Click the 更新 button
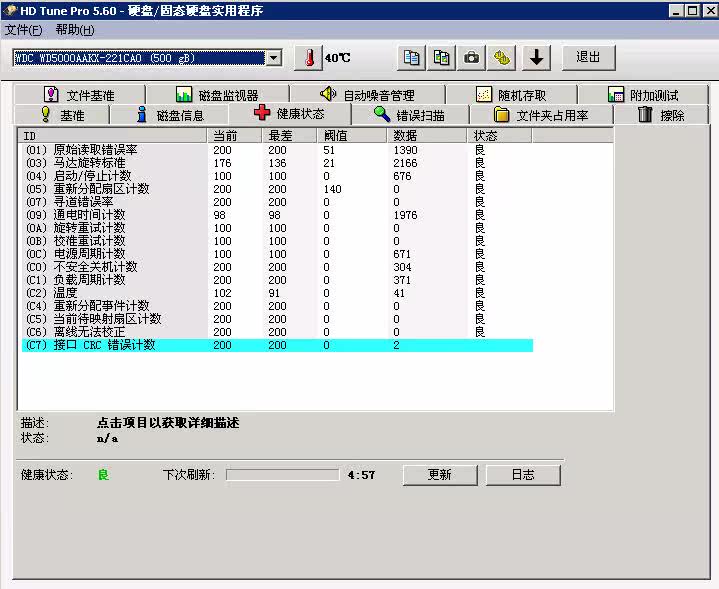719x589 pixels. (x=440, y=475)
